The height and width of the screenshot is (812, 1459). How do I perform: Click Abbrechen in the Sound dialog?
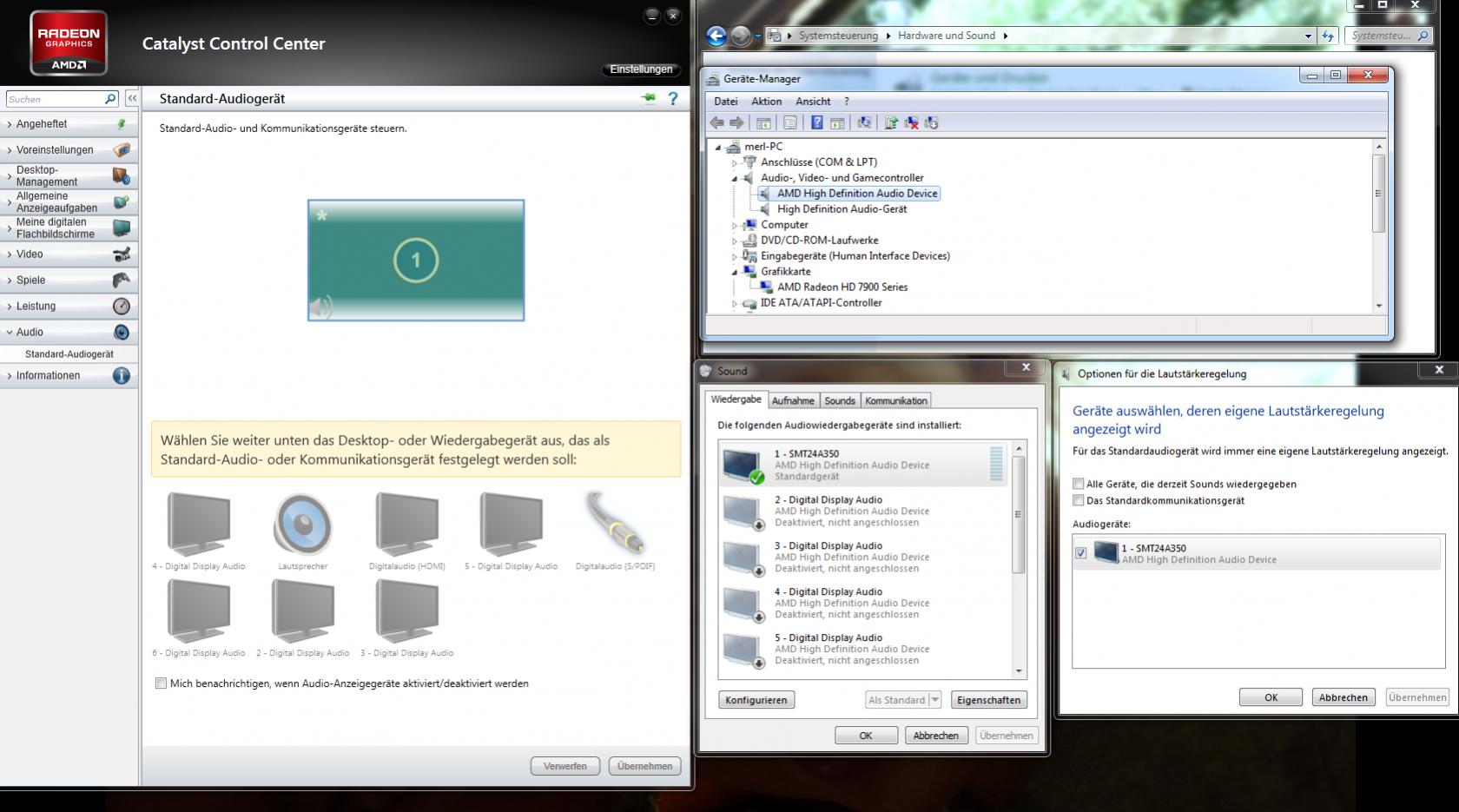(936, 736)
